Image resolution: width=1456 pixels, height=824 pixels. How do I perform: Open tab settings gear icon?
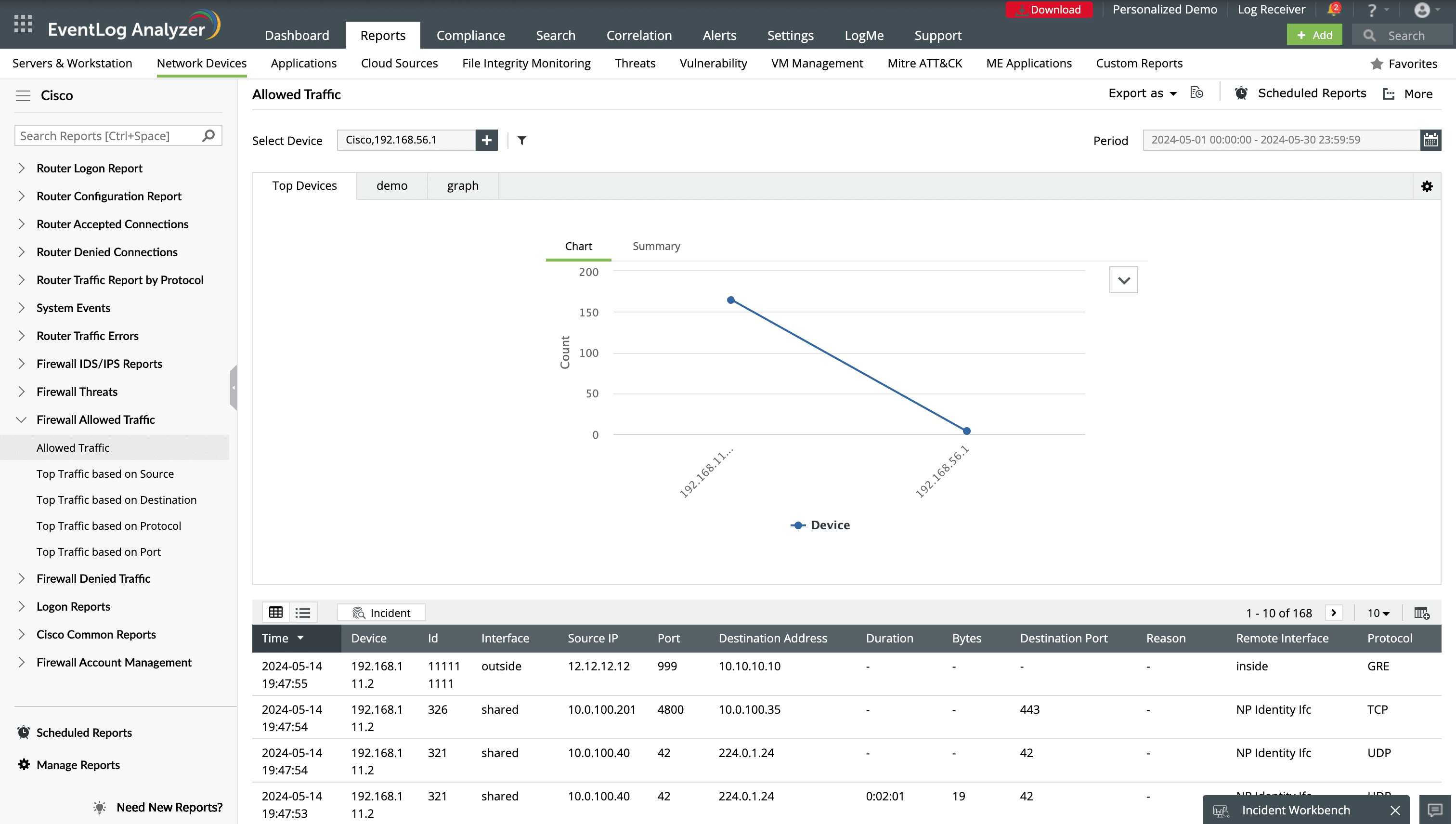click(x=1427, y=186)
